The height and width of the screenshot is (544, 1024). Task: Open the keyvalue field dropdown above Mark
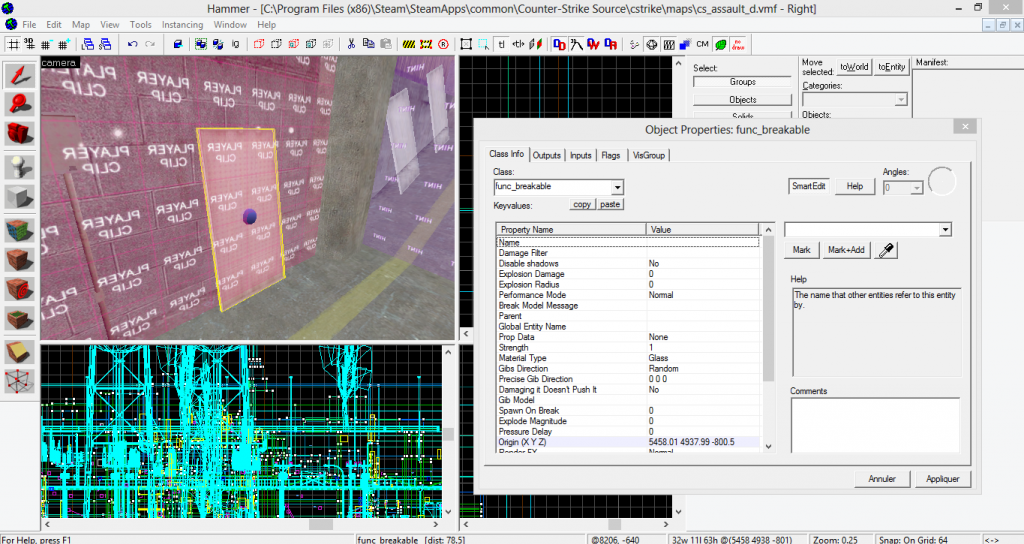pyautogui.click(x=945, y=230)
